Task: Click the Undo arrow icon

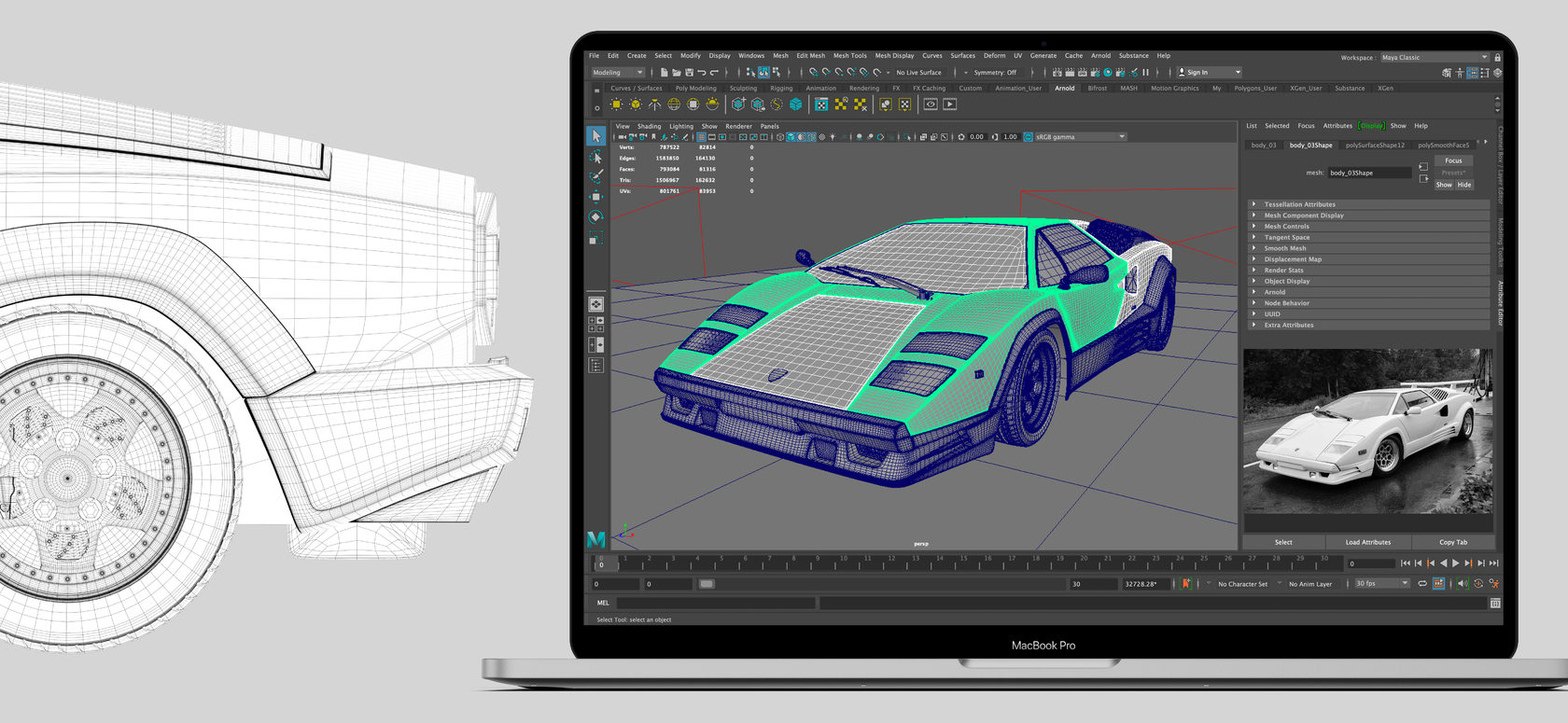Action: pos(701,72)
